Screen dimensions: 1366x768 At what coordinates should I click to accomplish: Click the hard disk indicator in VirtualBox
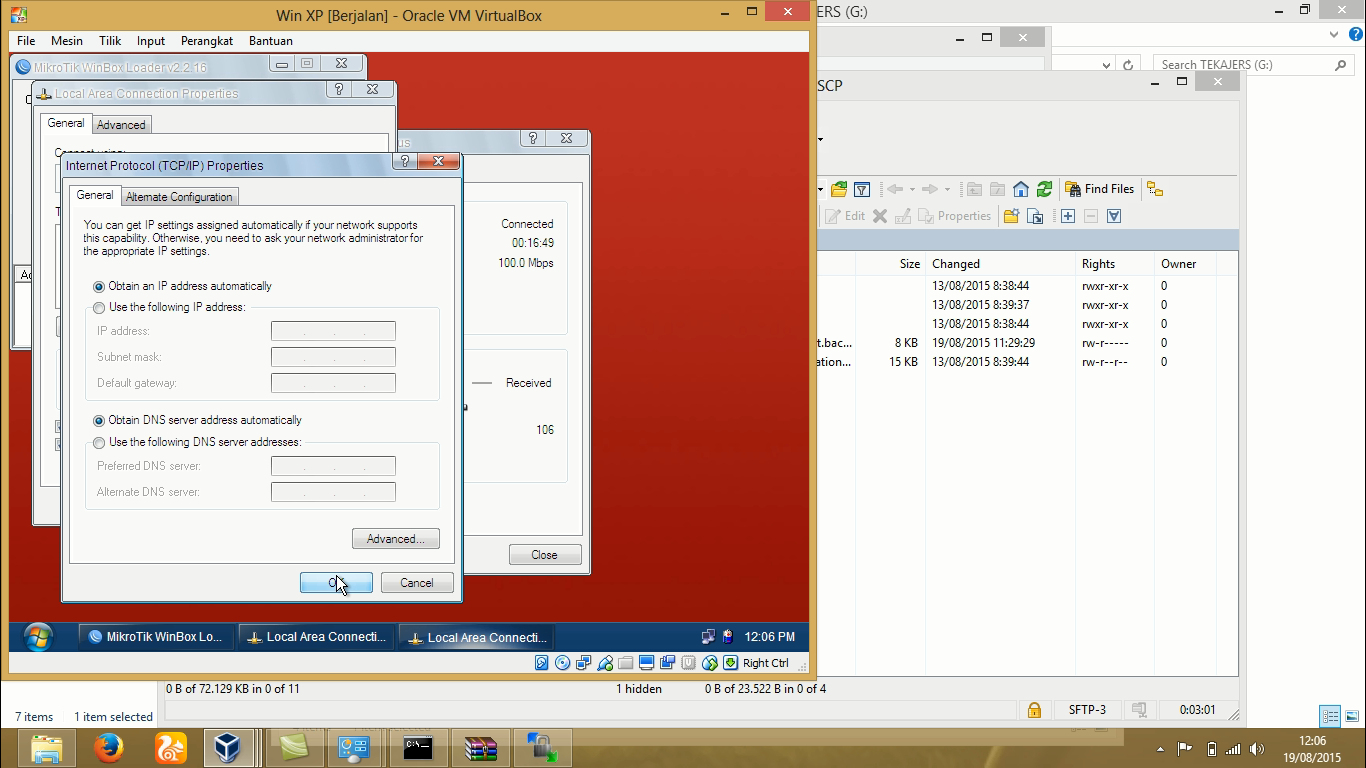[541, 663]
